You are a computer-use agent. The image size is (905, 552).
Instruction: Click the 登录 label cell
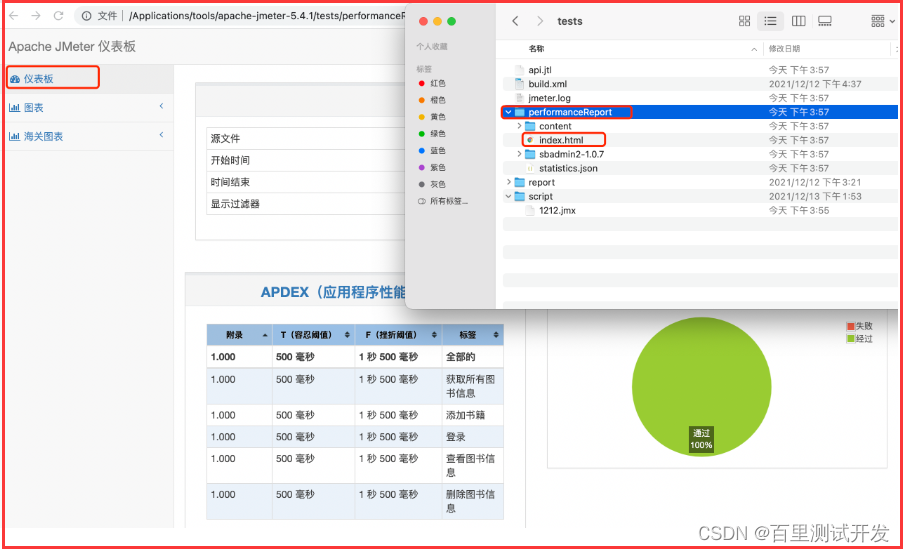(473, 437)
